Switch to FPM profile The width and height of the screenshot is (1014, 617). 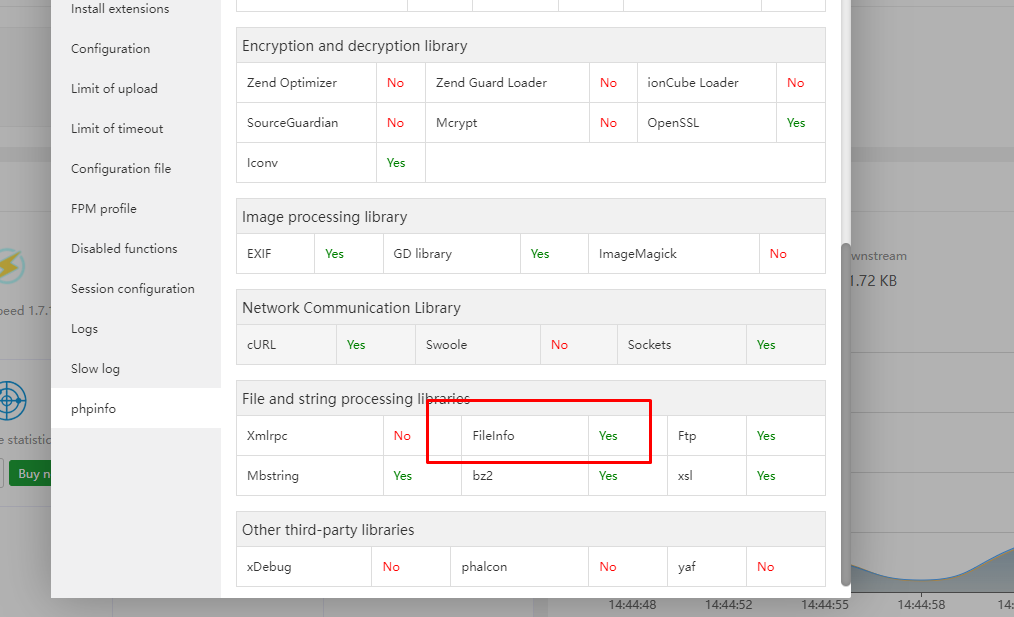coord(104,209)
